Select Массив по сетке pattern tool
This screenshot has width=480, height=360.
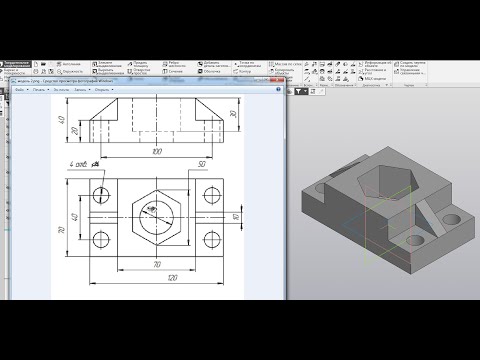tap(285, 64)
